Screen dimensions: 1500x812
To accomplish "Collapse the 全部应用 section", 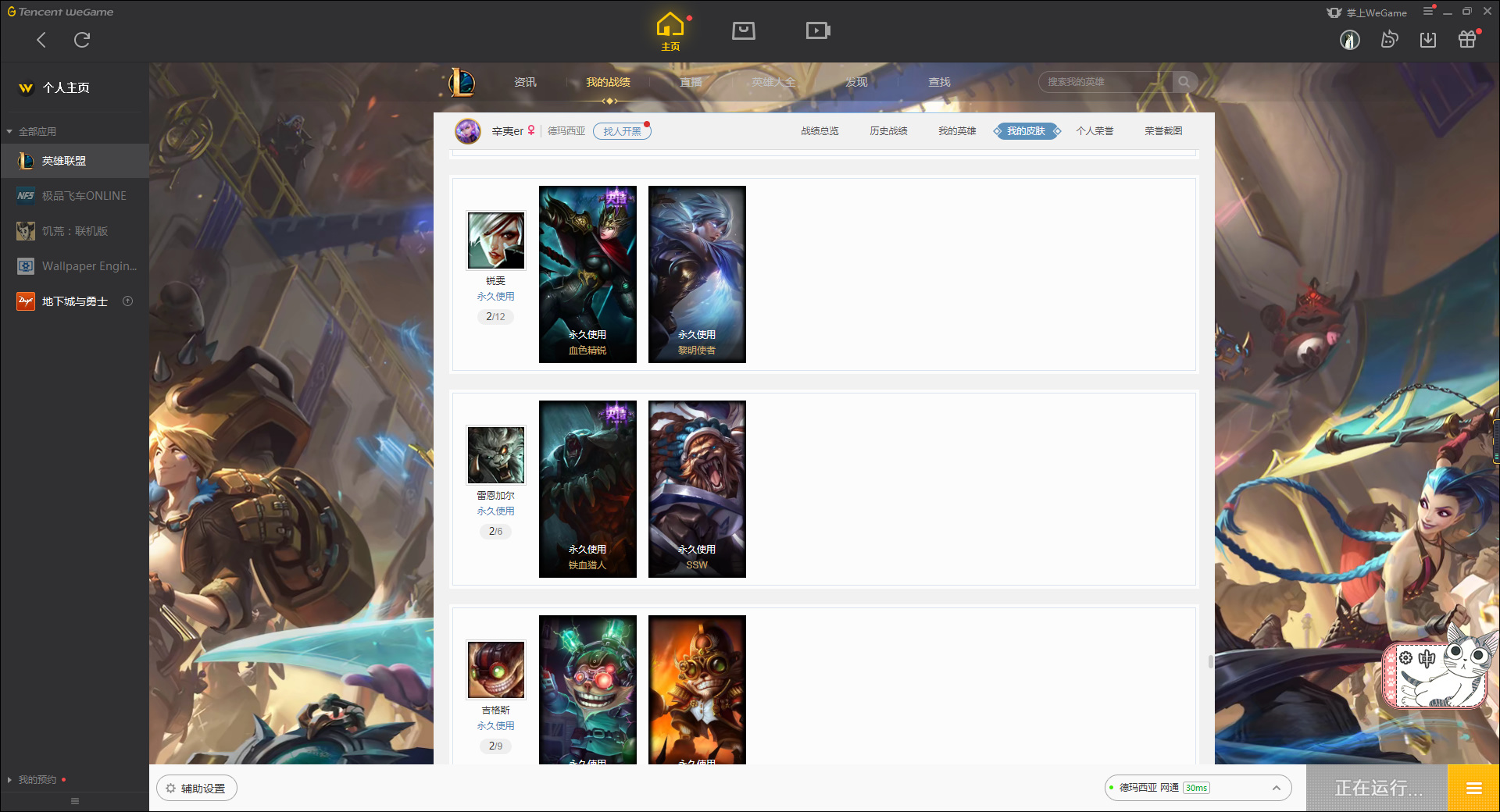I will click(31, 131).
